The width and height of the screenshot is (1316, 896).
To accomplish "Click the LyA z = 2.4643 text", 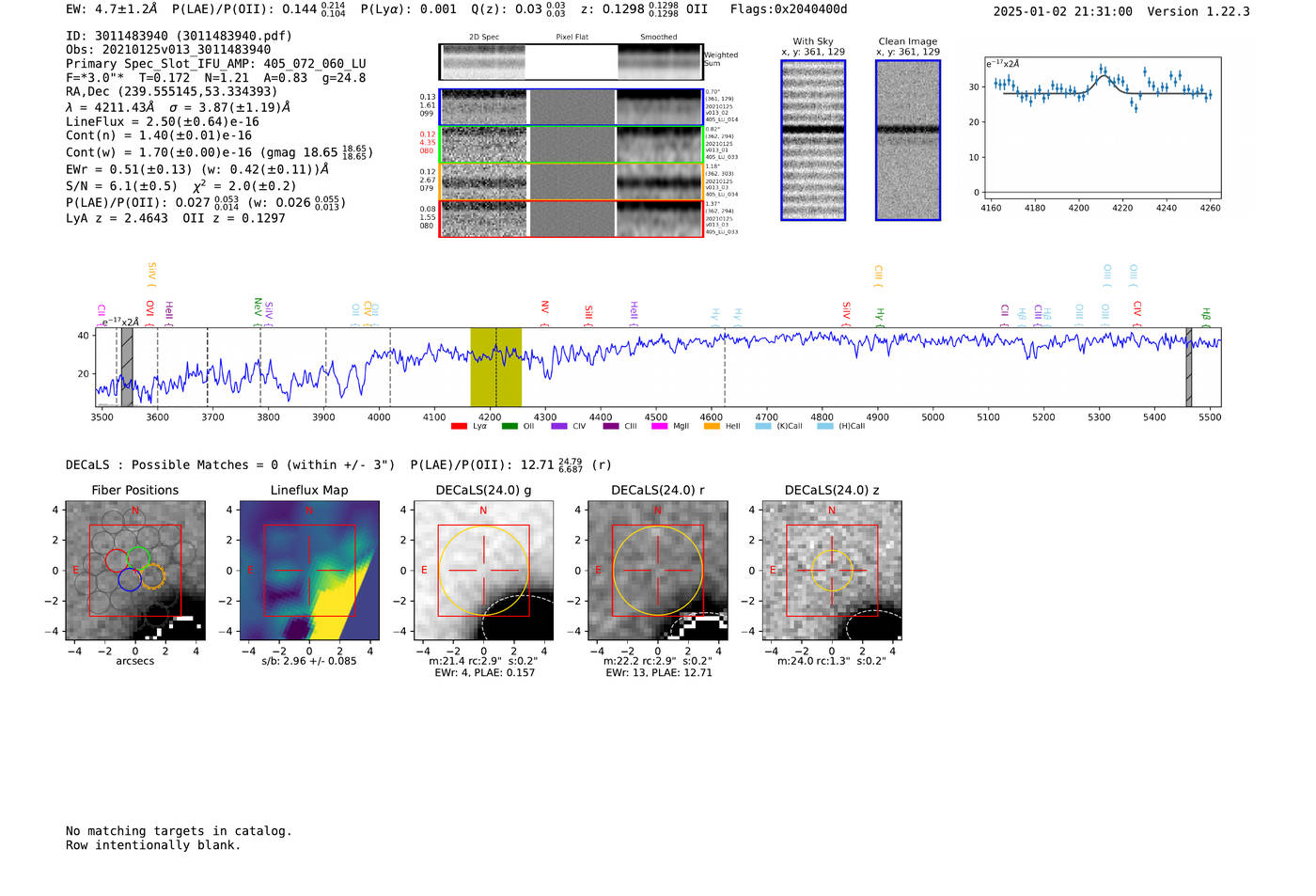I will pos(117,218).
